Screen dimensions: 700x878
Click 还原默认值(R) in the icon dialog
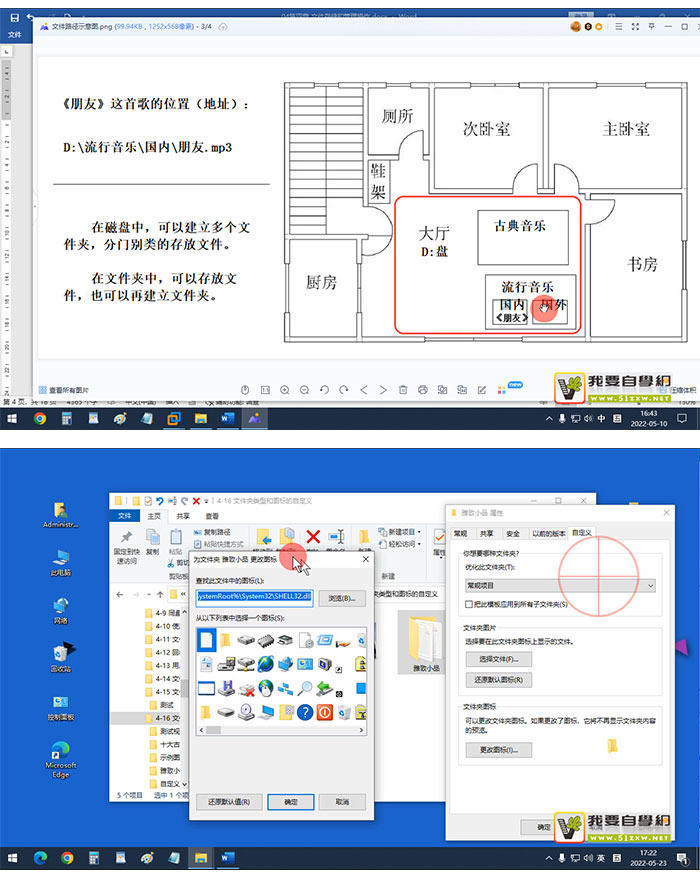pos(228,802)
